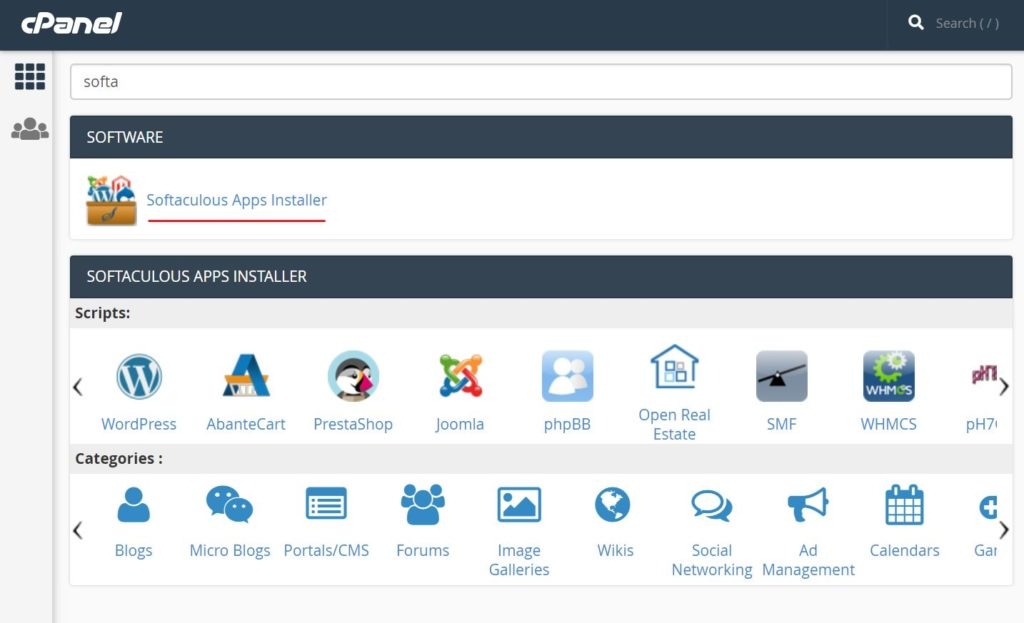Image resolution: width=1024 pixels, height=623 pixels.
Task: Open the Image Galleries picture icon
Action: tap(519, 505)
